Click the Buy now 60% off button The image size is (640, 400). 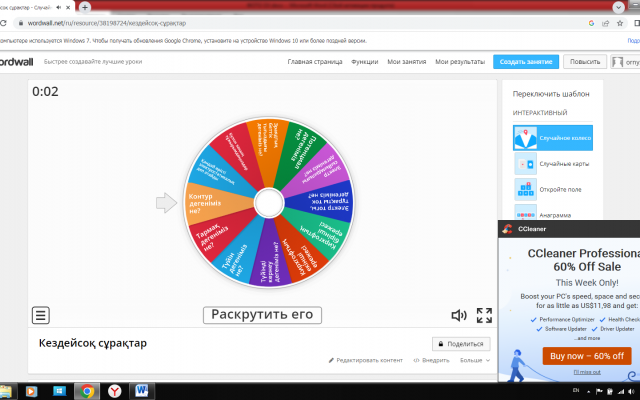pos(585,355)
